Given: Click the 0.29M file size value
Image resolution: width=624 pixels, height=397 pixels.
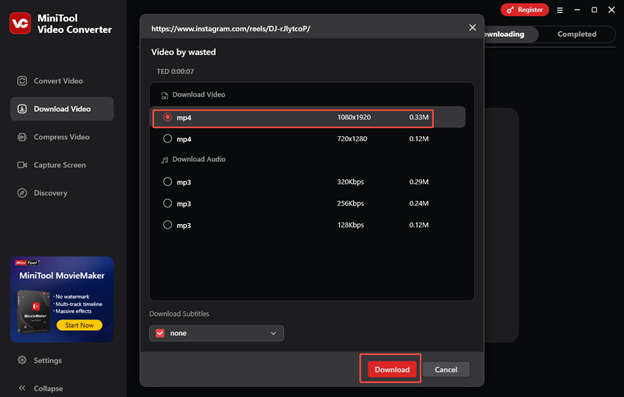Looking at the screenshot, I should tap(419, 182).
